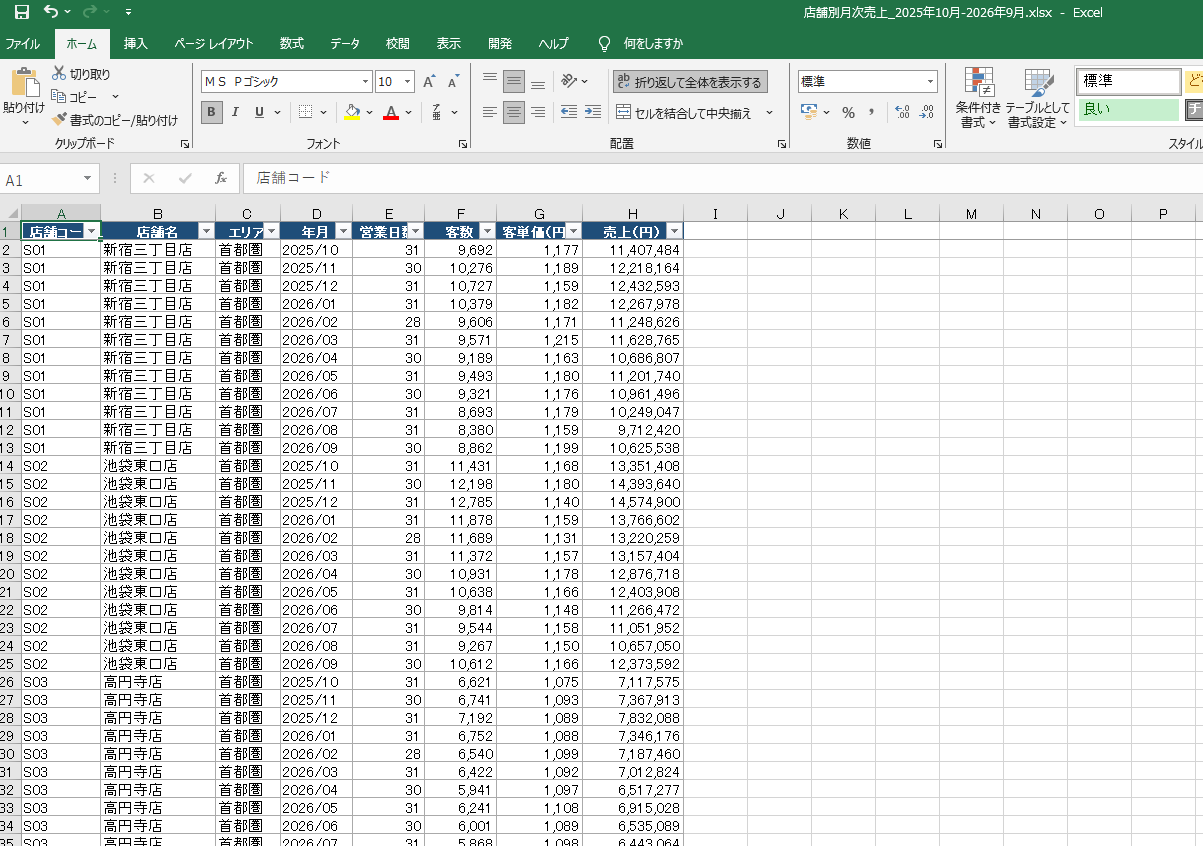Click the large Paste clipboard icon

[24, 83]
